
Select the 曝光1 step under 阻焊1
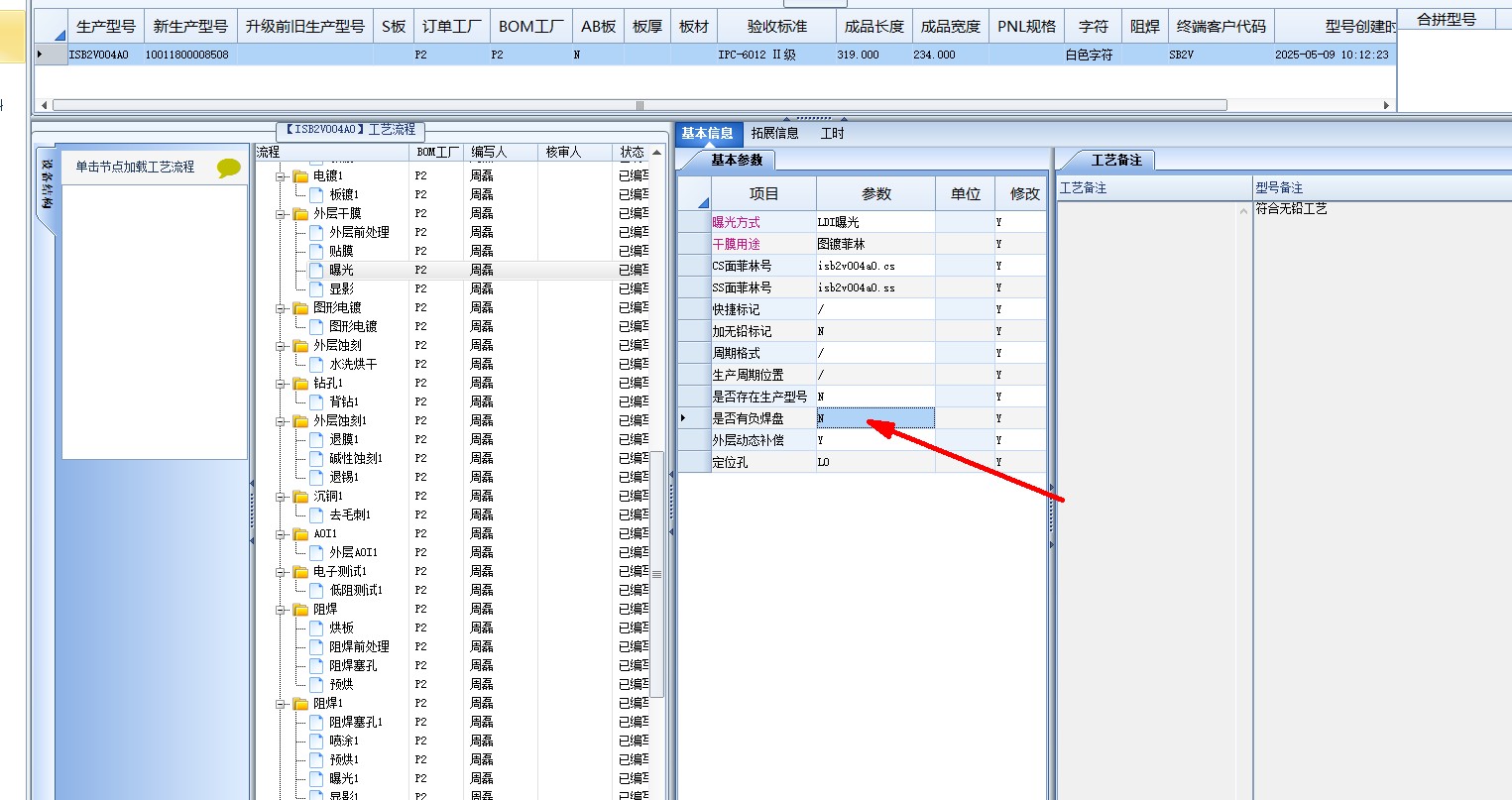tap(344, 778)
